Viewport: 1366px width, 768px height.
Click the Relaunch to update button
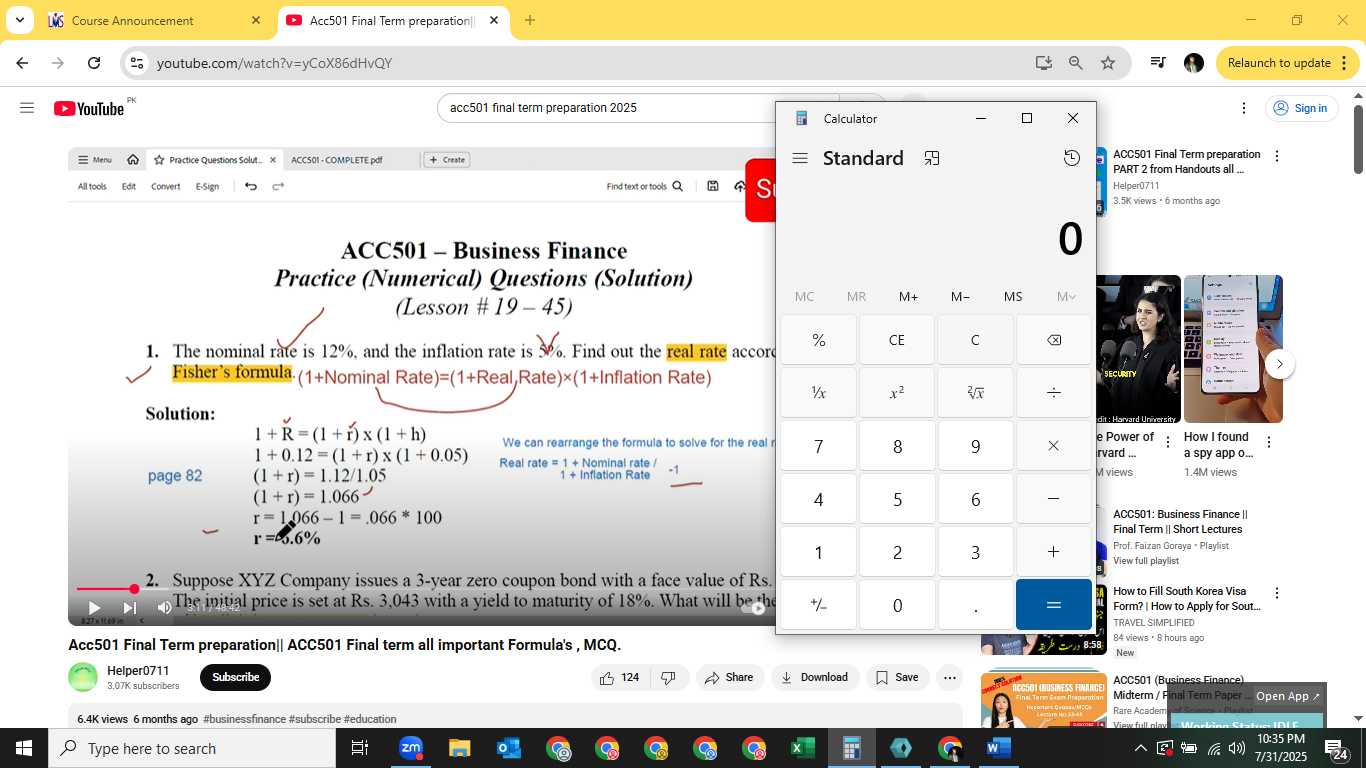(x=1278, y=63)
